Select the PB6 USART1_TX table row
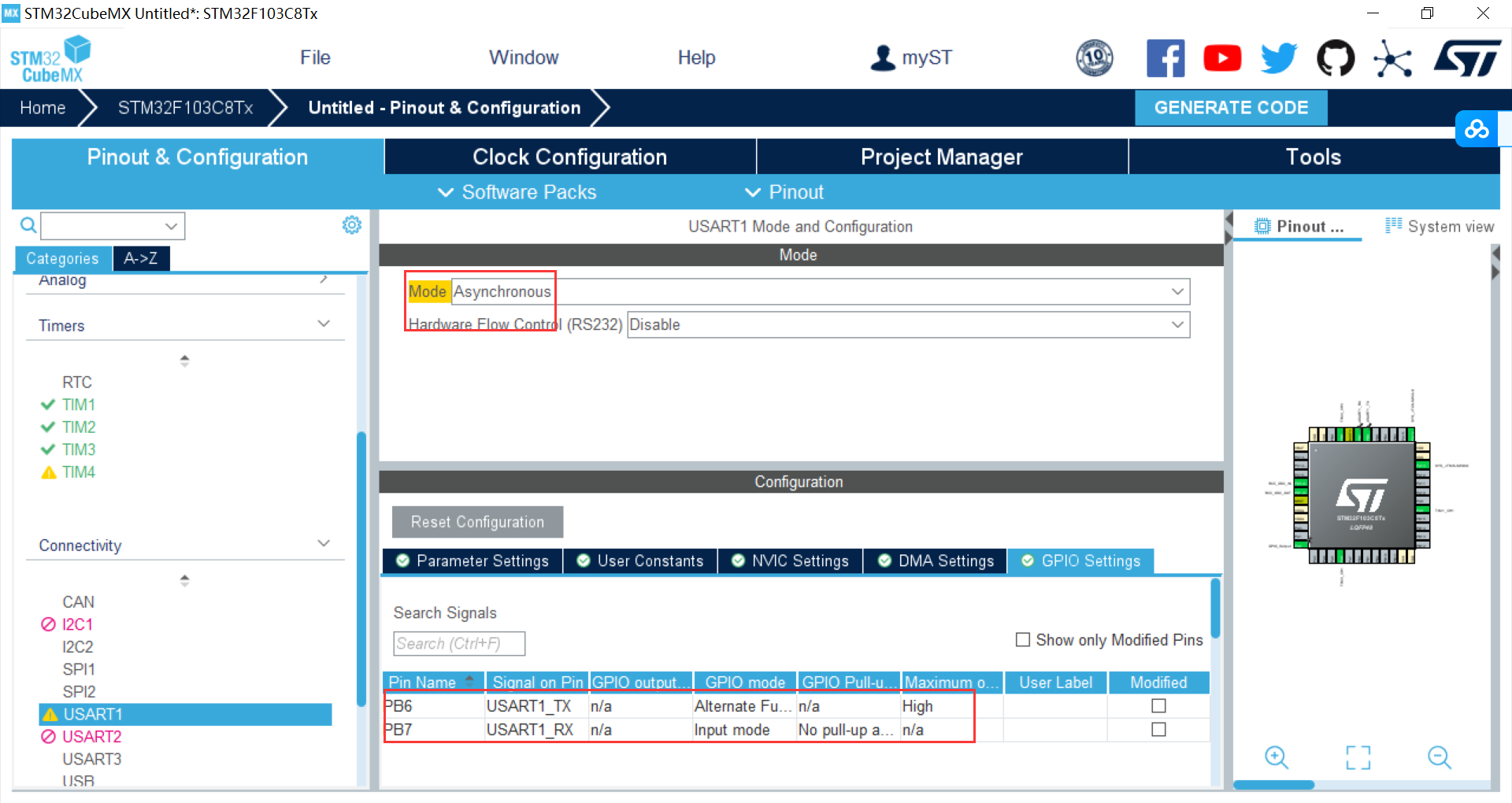 795,706
